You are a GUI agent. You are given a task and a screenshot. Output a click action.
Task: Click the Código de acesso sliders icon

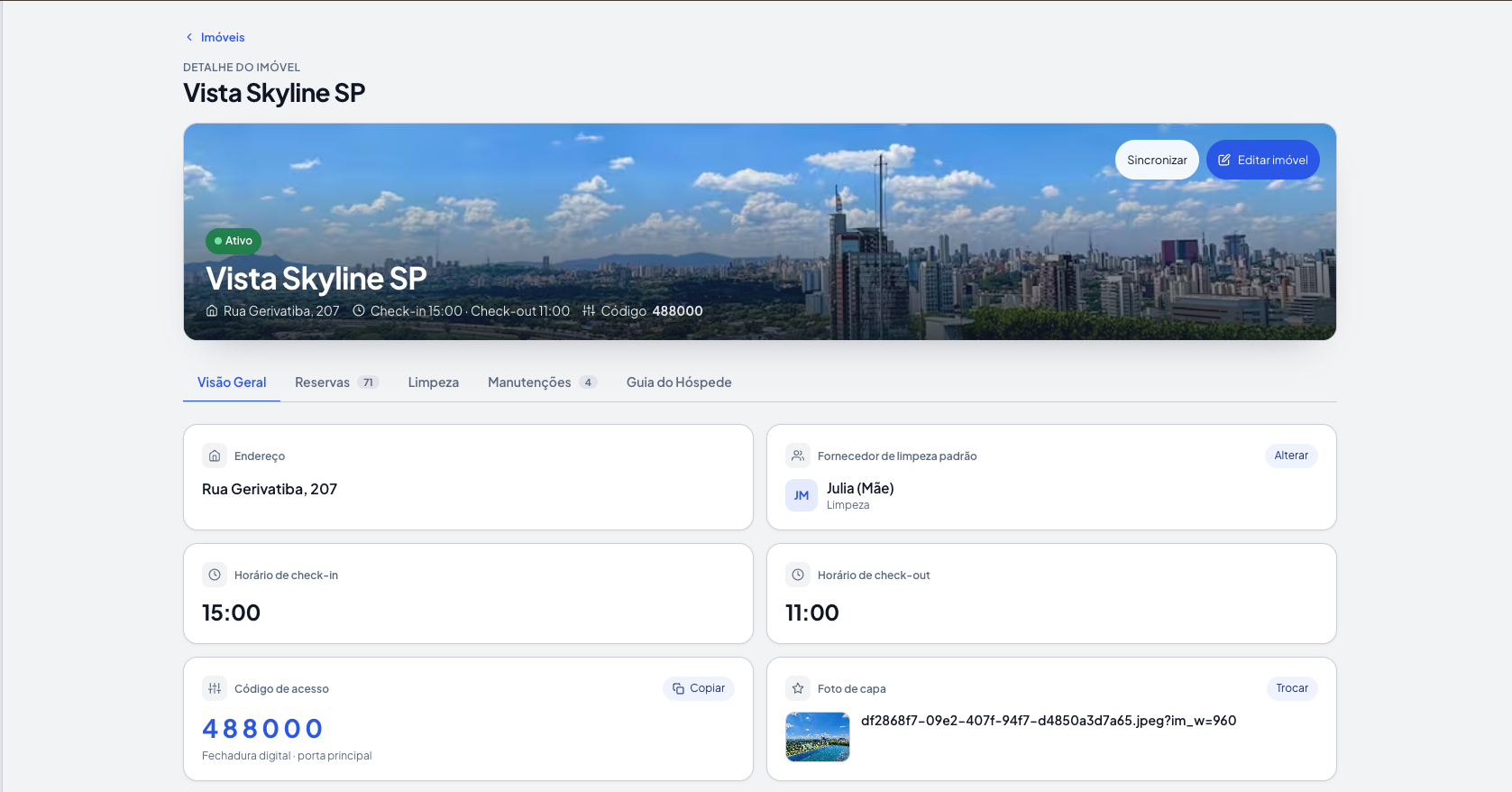coord(215,688)
